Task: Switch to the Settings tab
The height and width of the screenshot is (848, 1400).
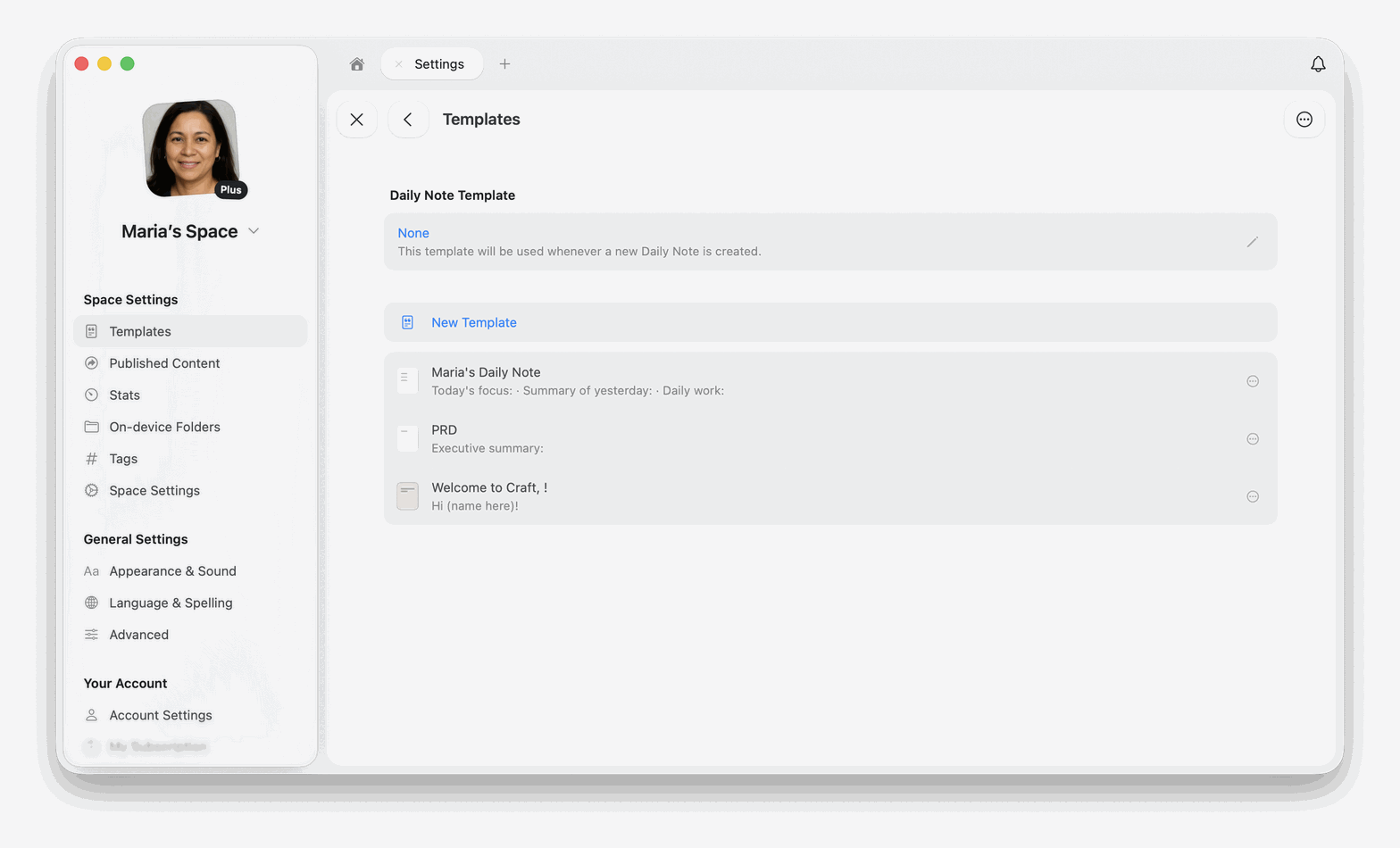Action: pos(432,64)
